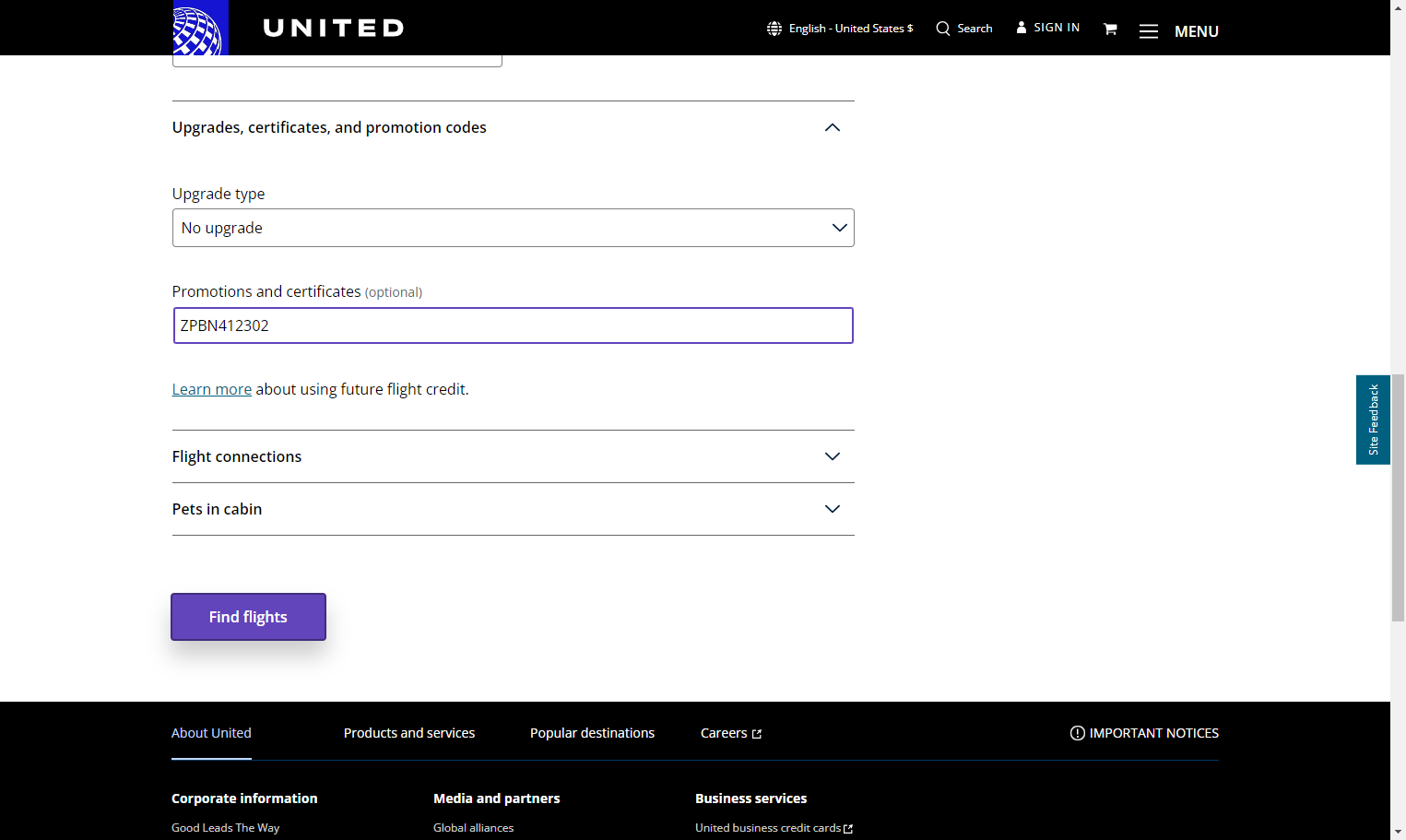Image resolution: width=1406 pixels, height=840 pixels.
Task: Follow the Learn more link
Action: (212, 389)
